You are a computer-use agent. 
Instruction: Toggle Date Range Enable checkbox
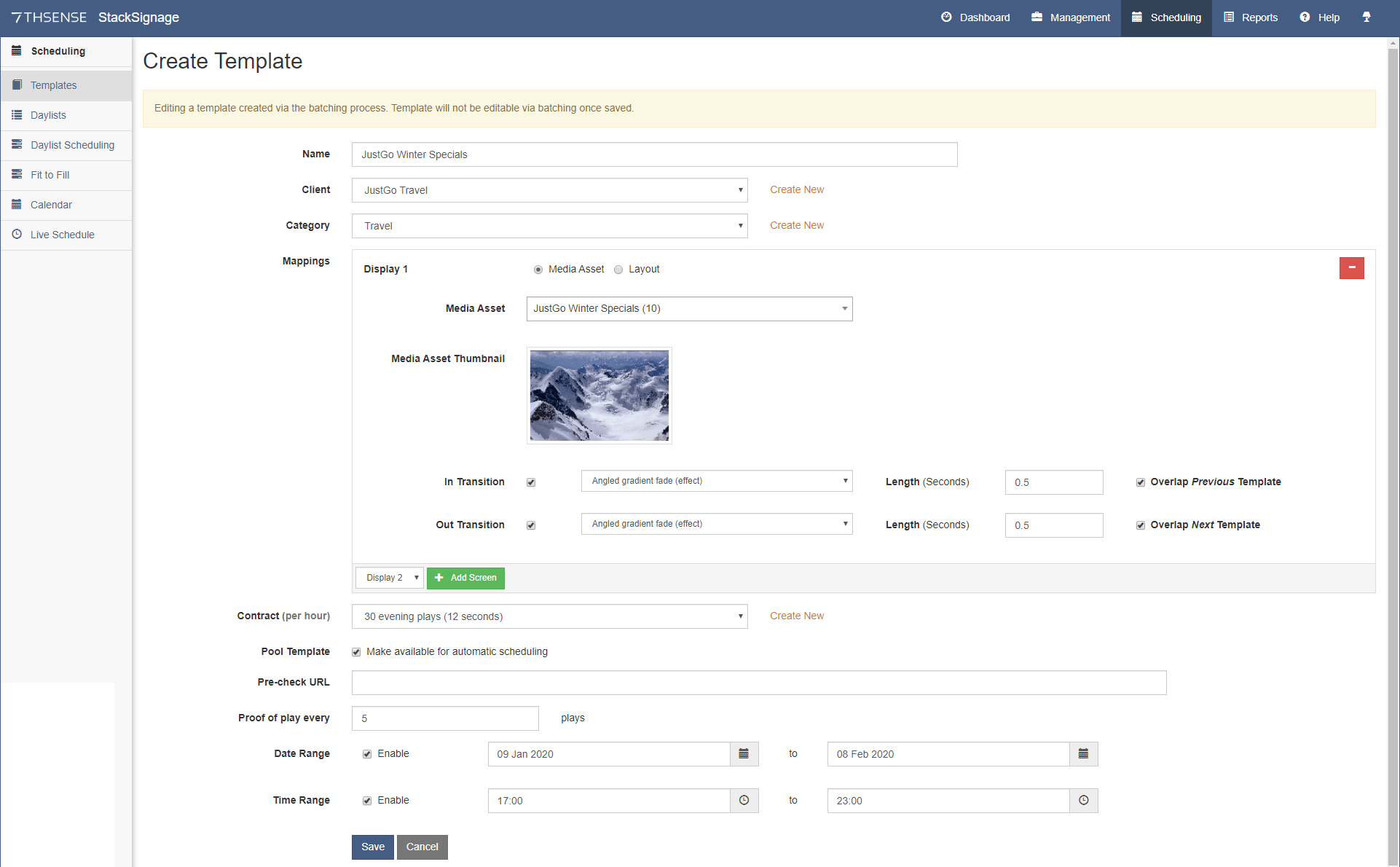367,754
